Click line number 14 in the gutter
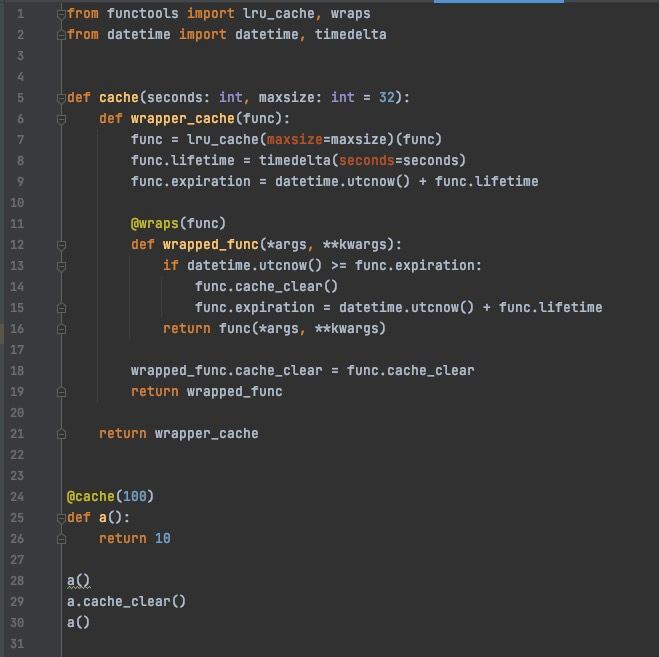The width and height of the screenshot is (659, 657). pos(17,287)
